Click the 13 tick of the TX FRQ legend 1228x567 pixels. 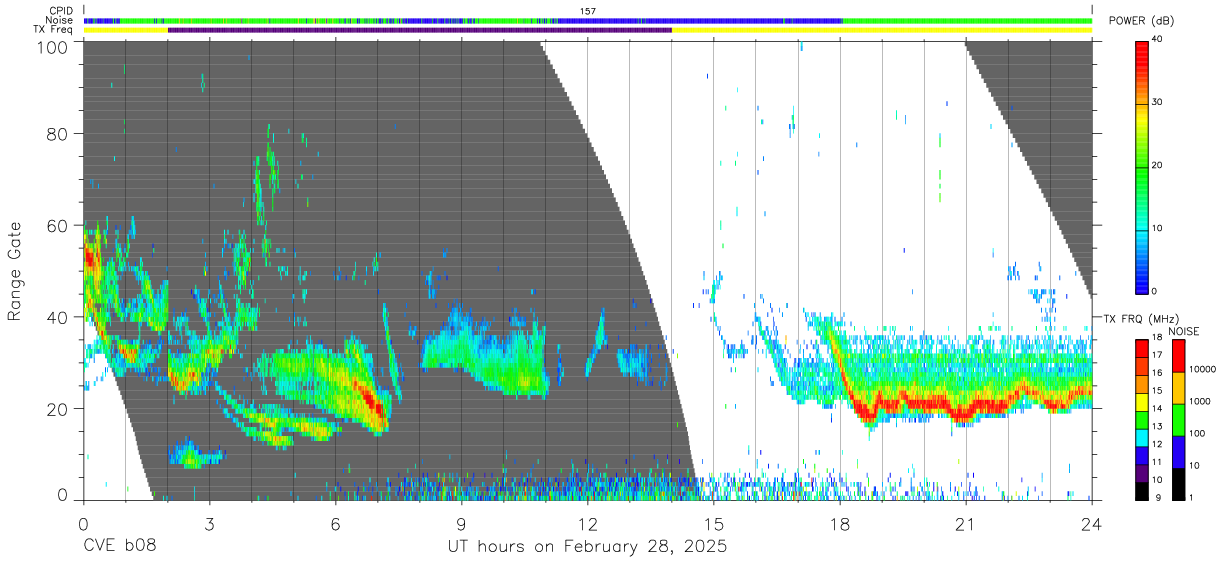click(1158, 426)
